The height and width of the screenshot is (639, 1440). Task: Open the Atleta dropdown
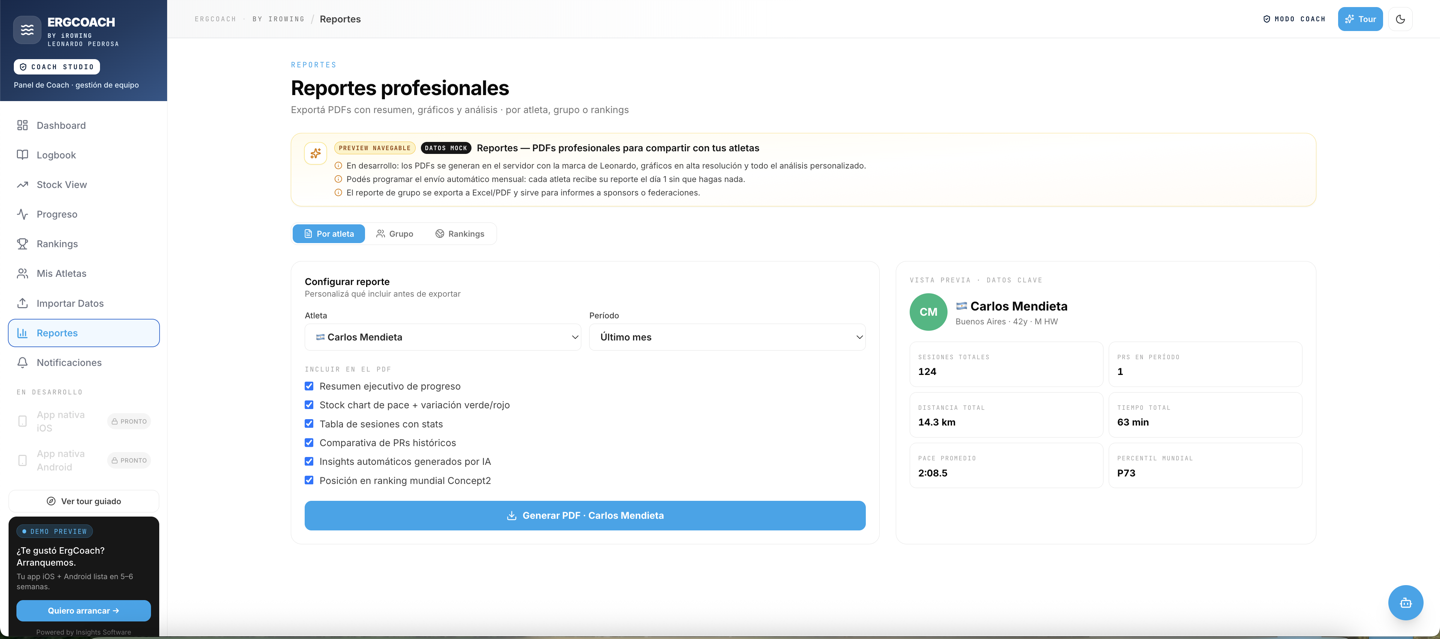tap(443, 337)
